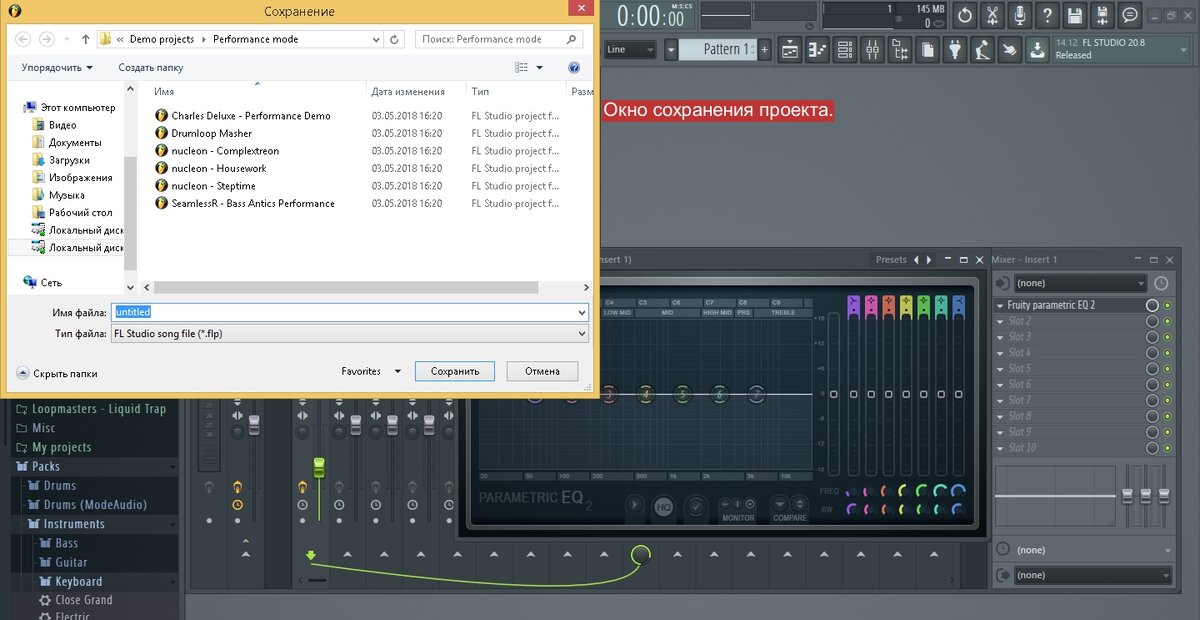The image size is (1200, 620).
Task: Click the 'Отмена' button
Action: pyautogui.click(x=542, y=371)
